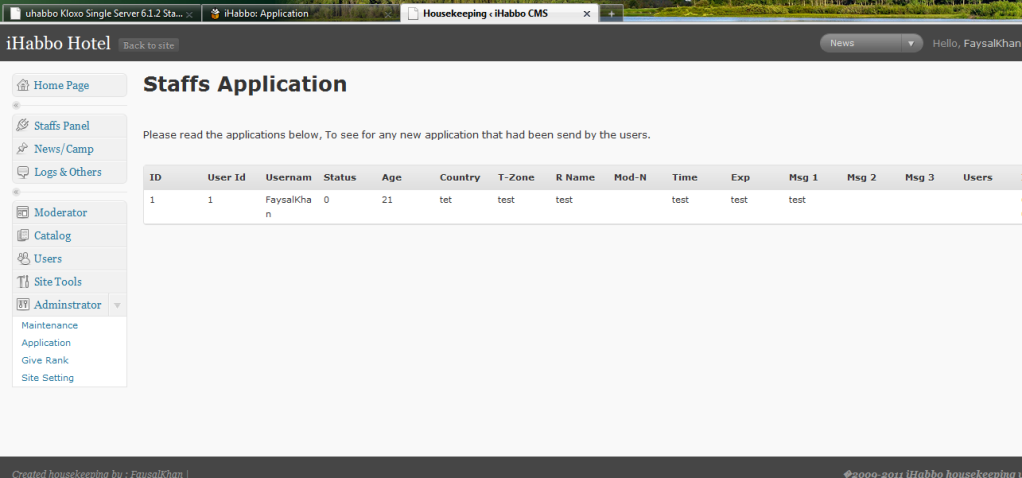Collapse the Adminstrator submenu arrow
This screenshot has height=478, width=1022.
[117, 305]
